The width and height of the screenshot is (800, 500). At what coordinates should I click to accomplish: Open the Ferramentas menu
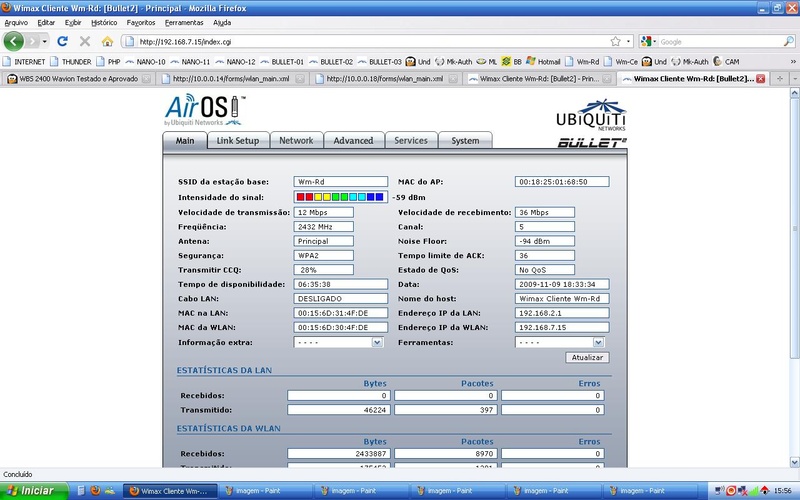point(184,22)
